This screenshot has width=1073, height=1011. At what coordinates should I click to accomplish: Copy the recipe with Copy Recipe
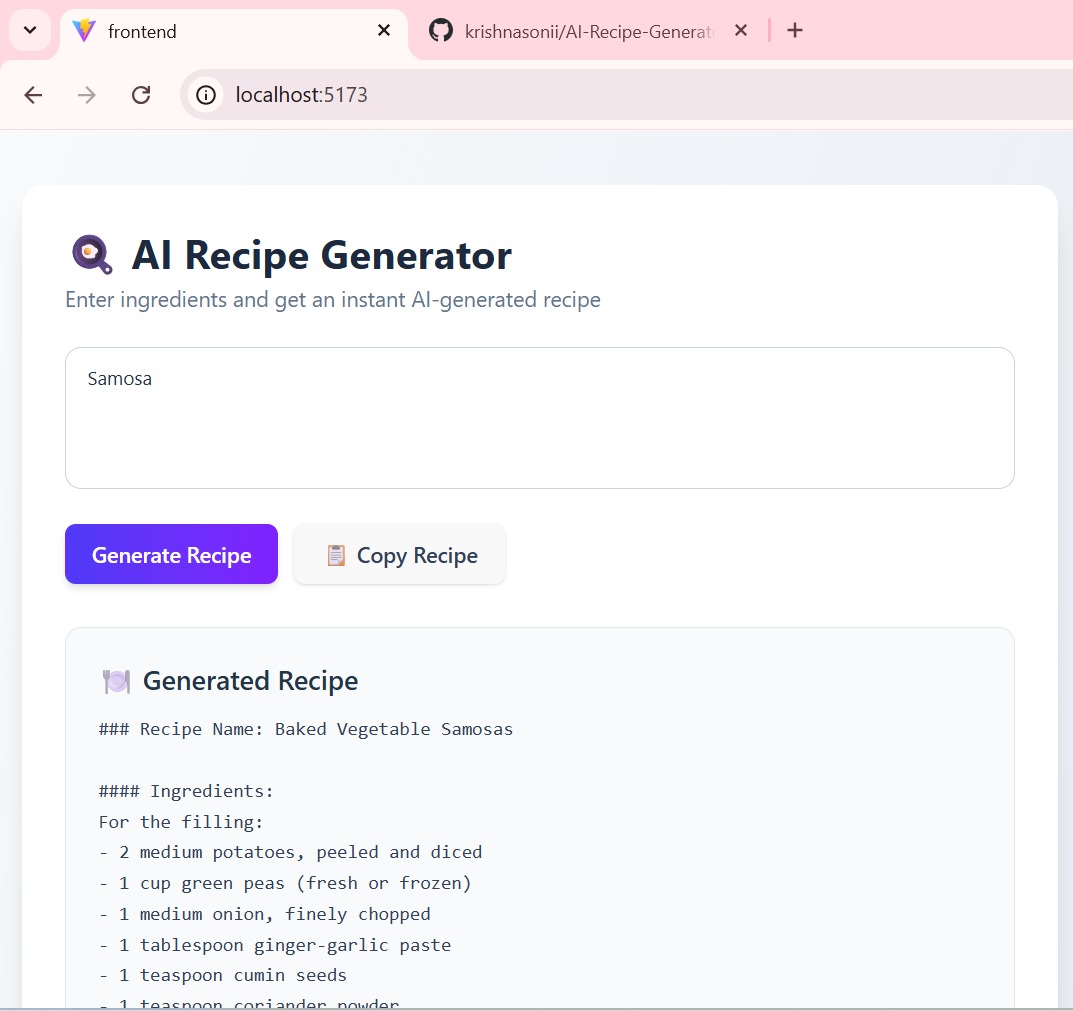400,554
